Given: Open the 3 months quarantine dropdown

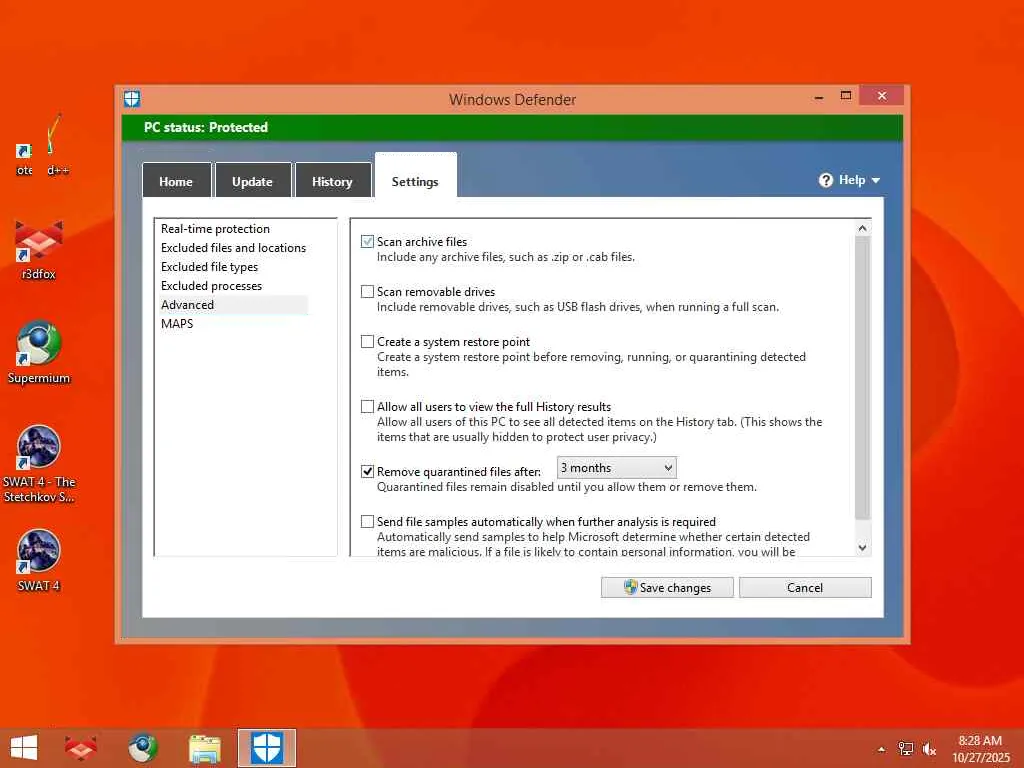Looking at the screenshot, I should pos(616,468).
